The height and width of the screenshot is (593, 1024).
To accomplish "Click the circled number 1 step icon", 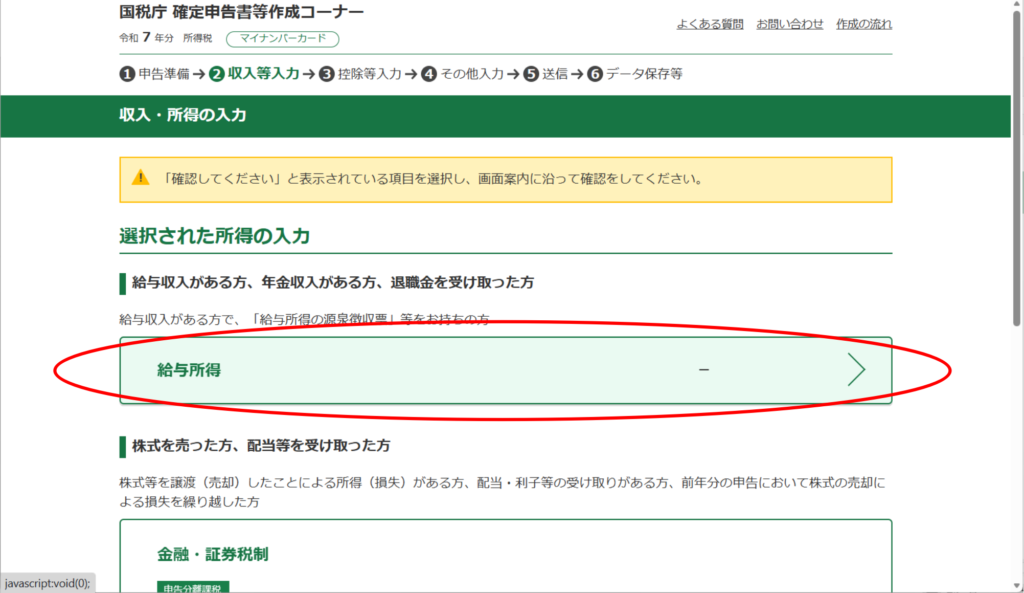I will (127, 74).
